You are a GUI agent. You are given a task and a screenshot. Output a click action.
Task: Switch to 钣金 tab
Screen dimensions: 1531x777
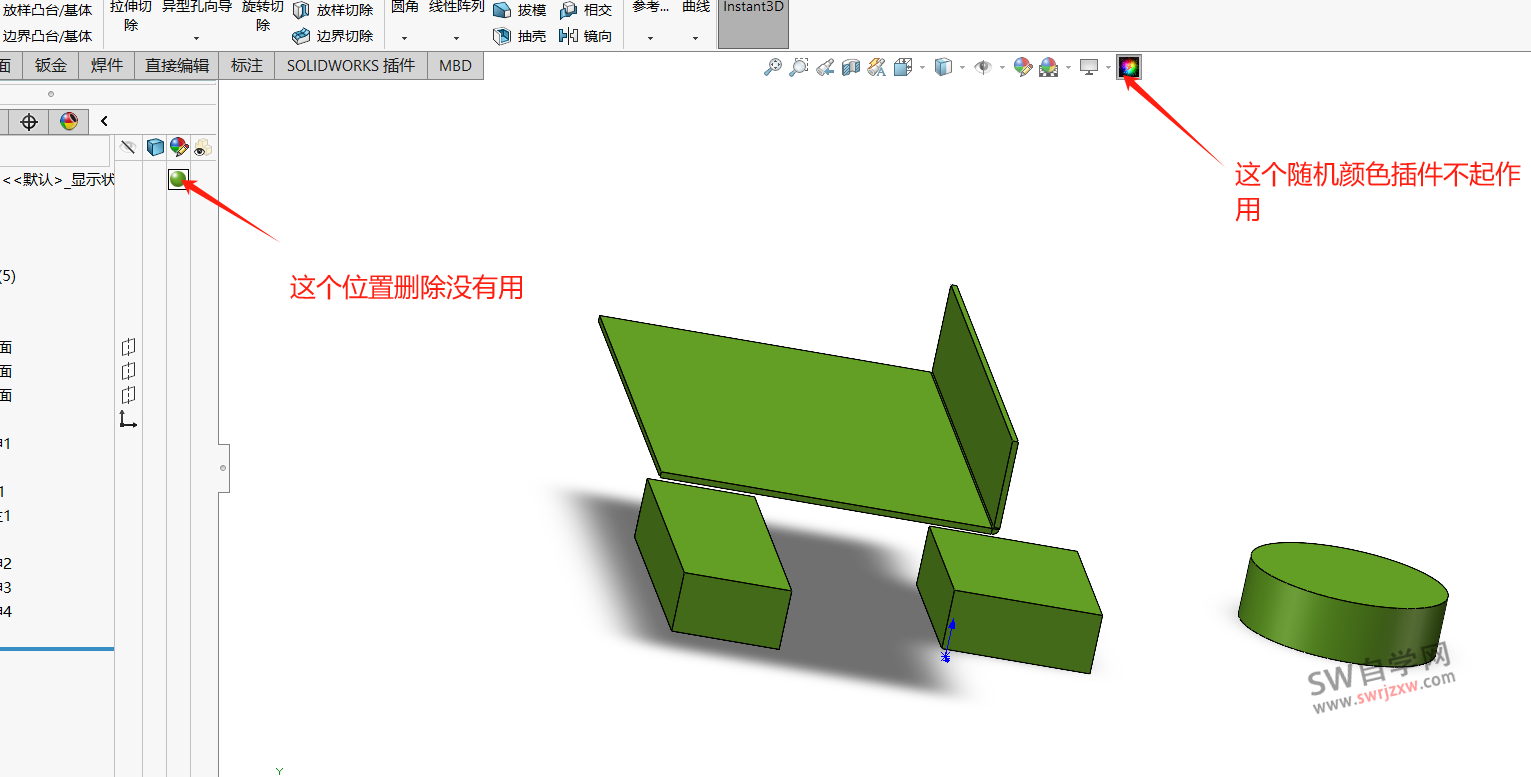point(51,66)
